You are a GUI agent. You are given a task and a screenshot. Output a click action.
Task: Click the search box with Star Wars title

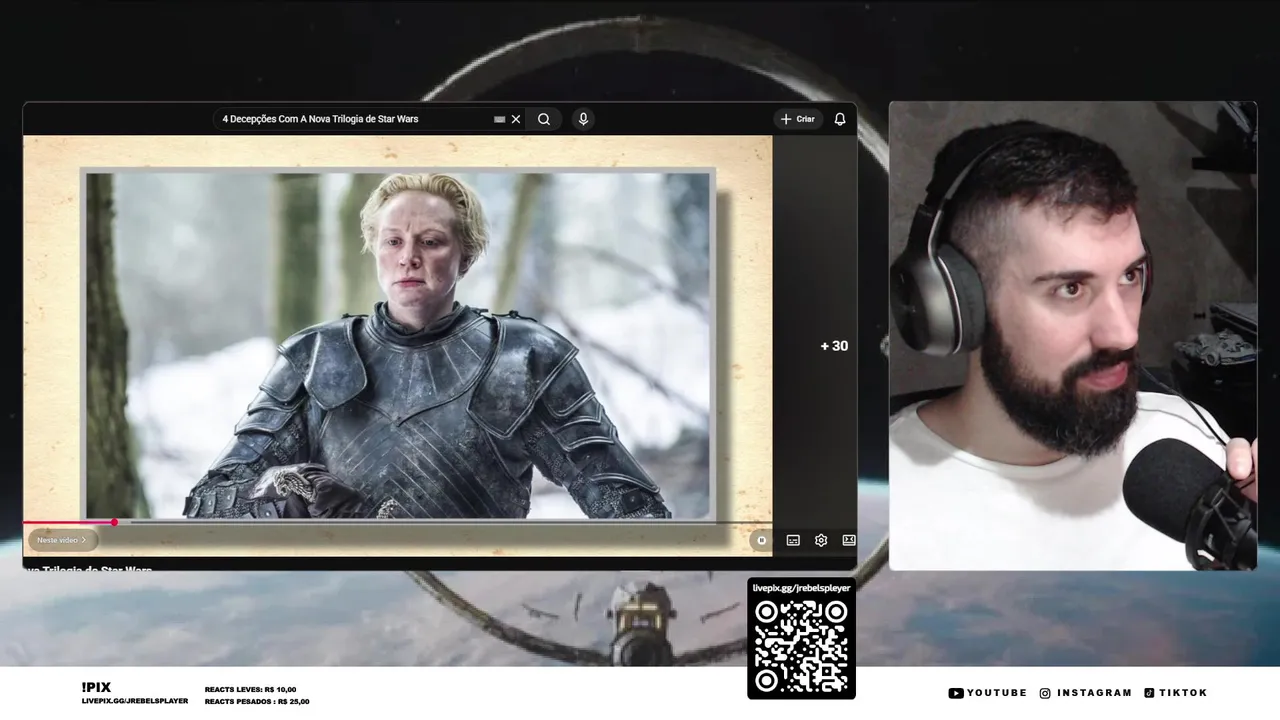(370, 119)
